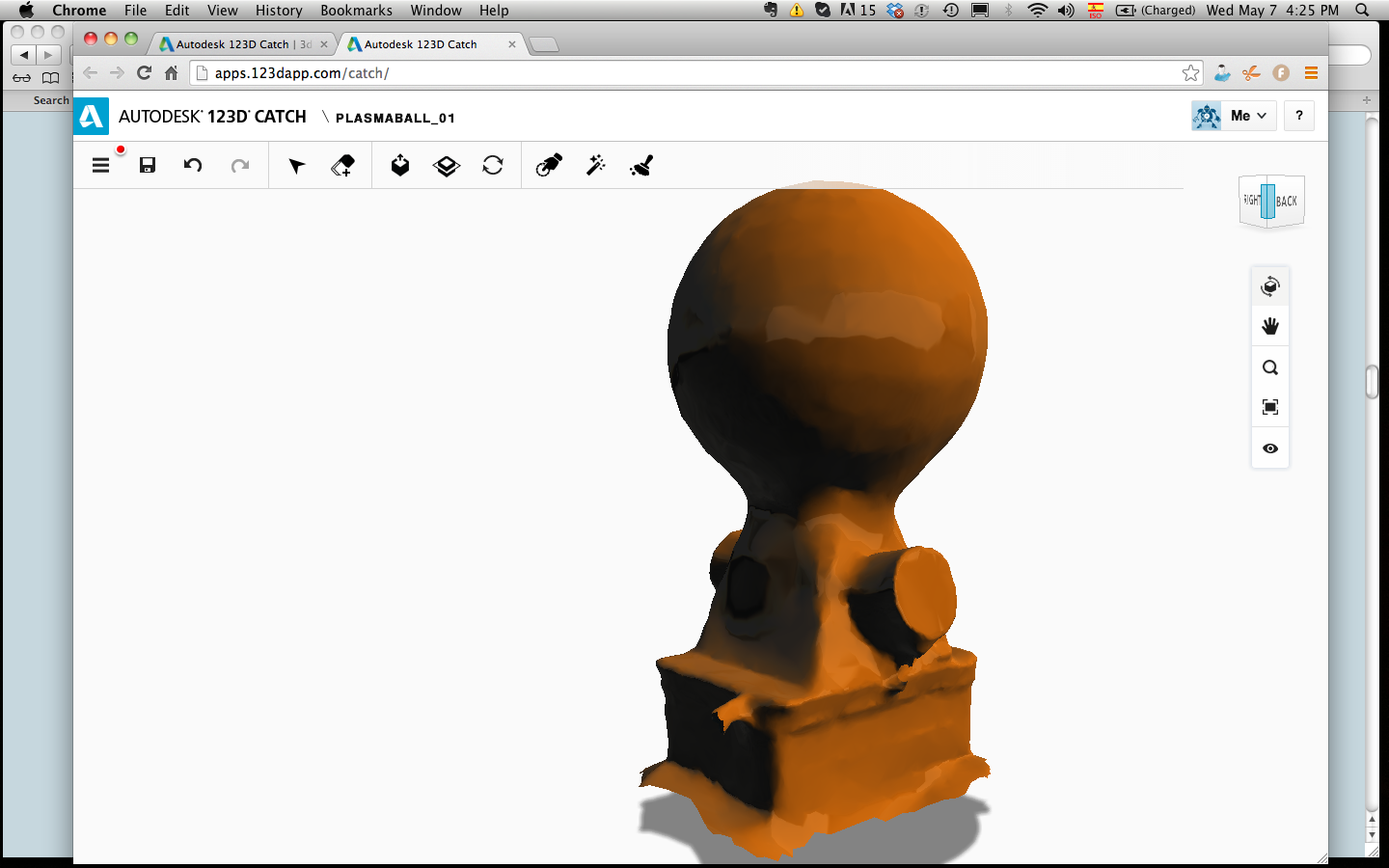Close the second browser tab

(512, 44)
